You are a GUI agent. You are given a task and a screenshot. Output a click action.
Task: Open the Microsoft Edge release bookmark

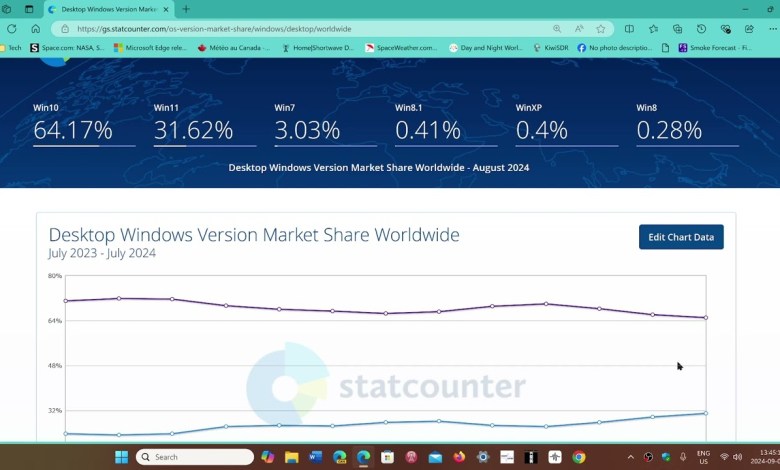tap(150, 48)
